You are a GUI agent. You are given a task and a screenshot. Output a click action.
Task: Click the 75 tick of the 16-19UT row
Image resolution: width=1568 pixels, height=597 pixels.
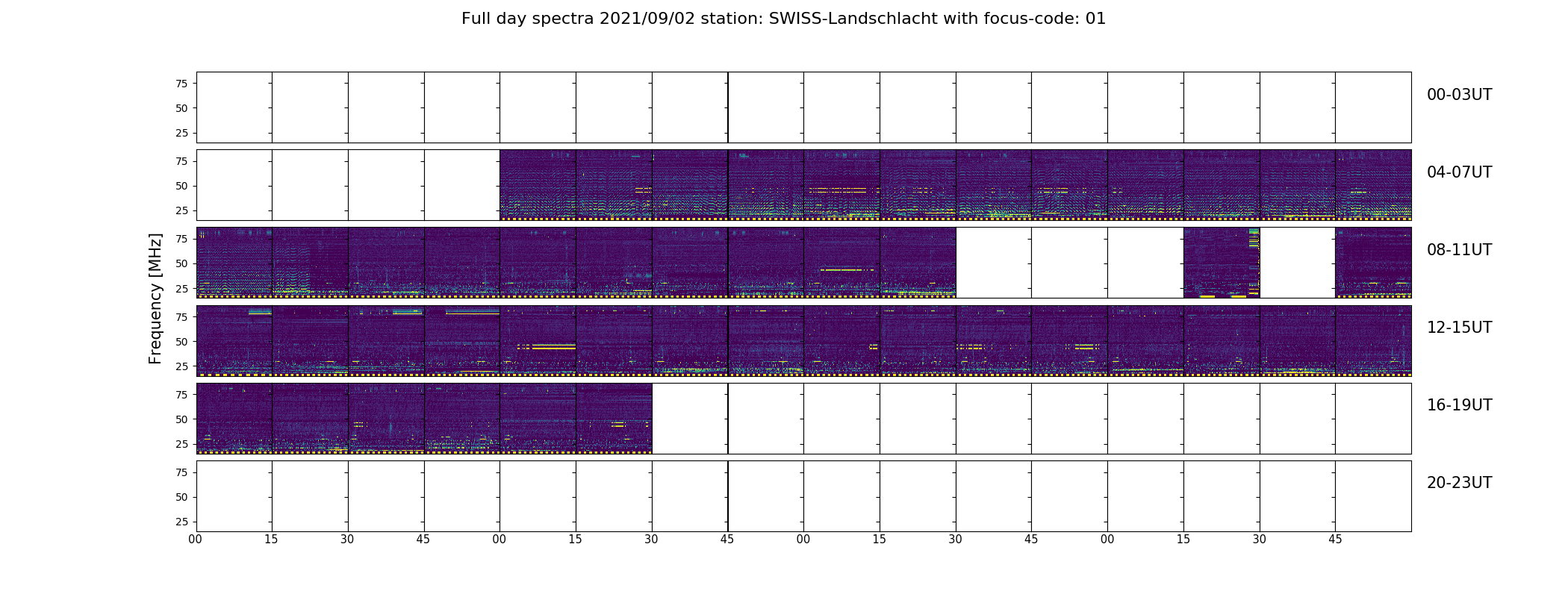(181, 395)
